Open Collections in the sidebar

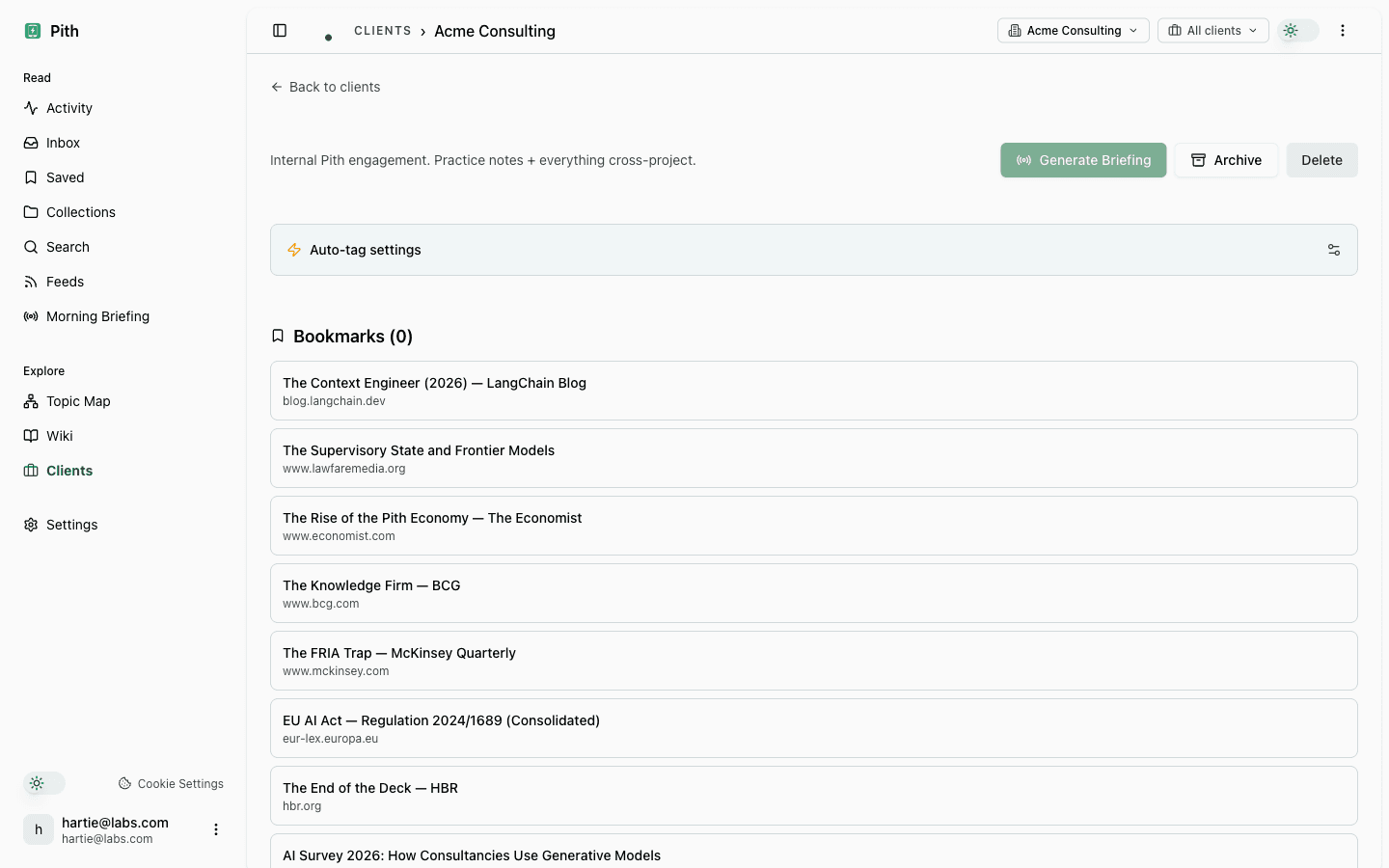coord(123,212)
